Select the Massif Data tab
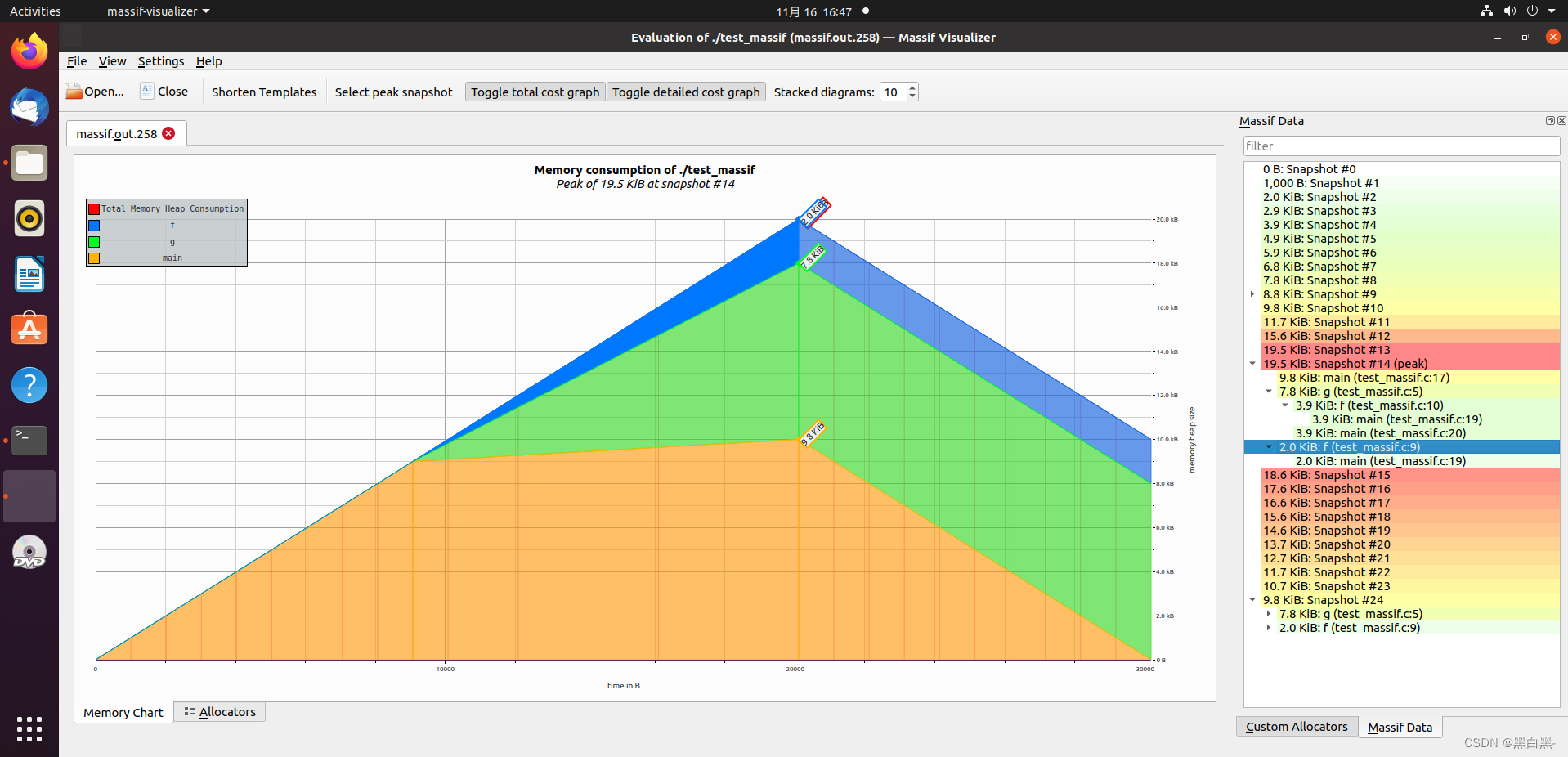 pyautogui.click(x=1400, y=728)
